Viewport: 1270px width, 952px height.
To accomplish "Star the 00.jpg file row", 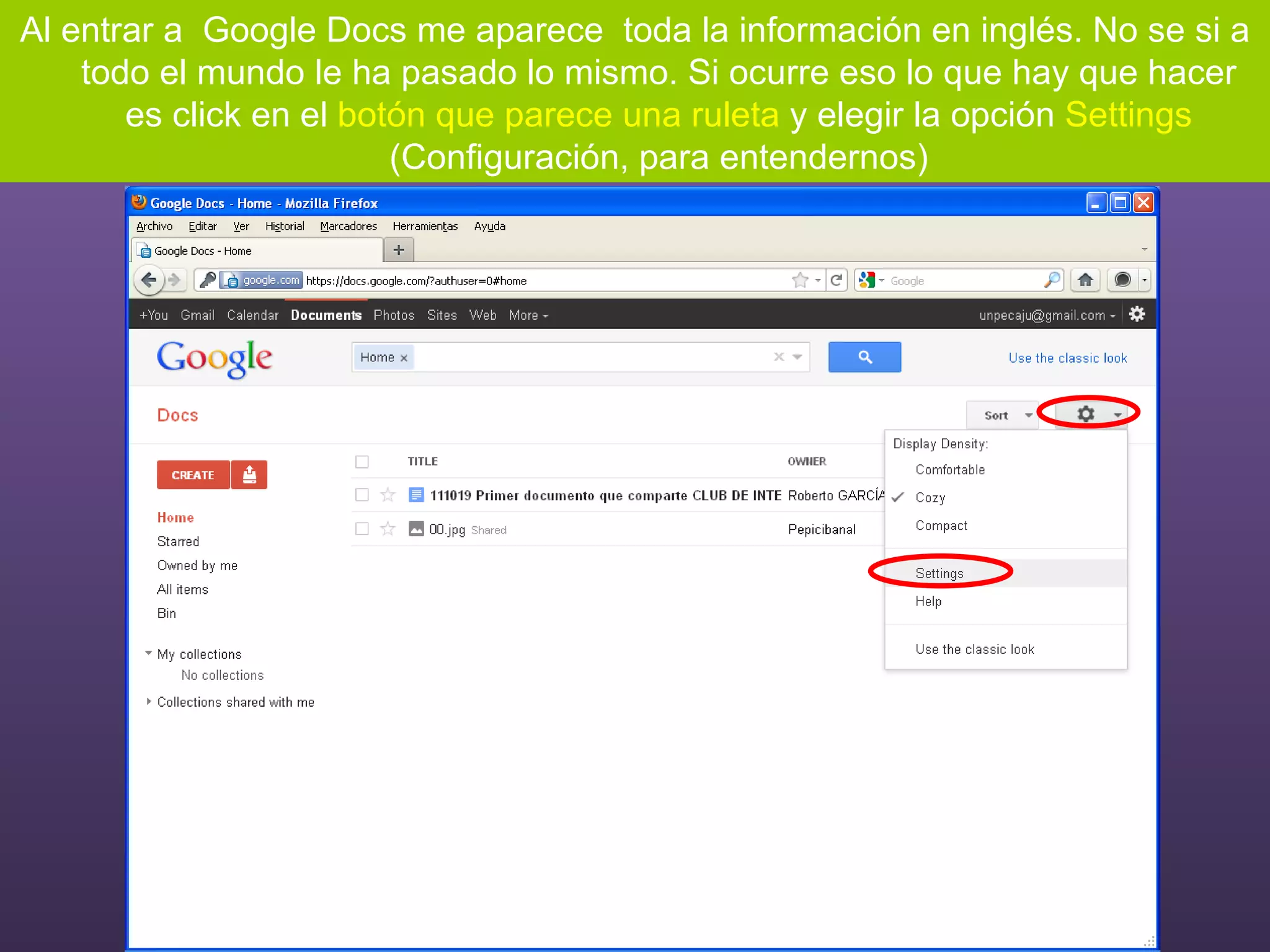I will tap(388, 529).
